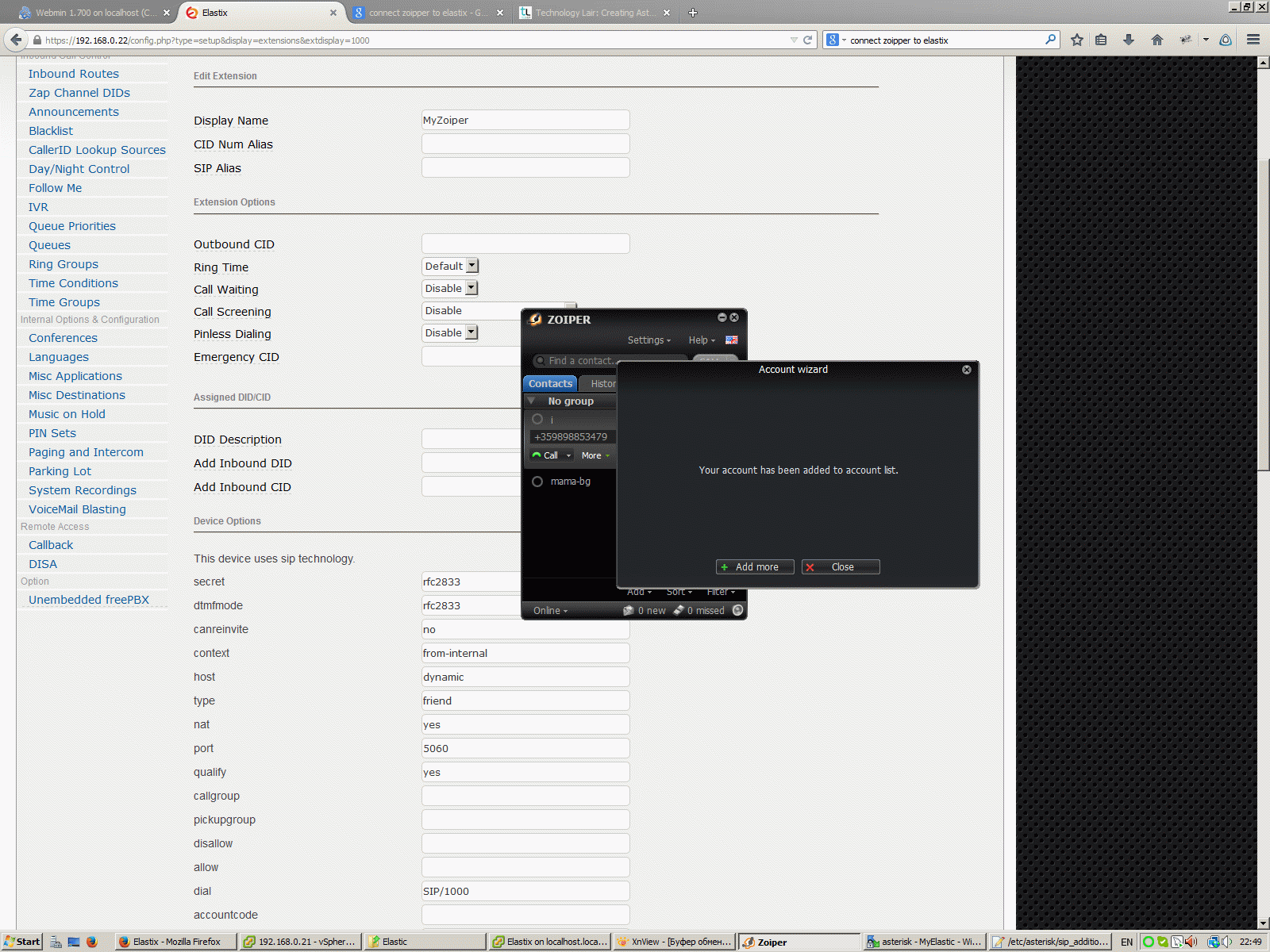Click the site identity padlock icon
Viewport: 1270px width, 952px height.
coord(37,40)
